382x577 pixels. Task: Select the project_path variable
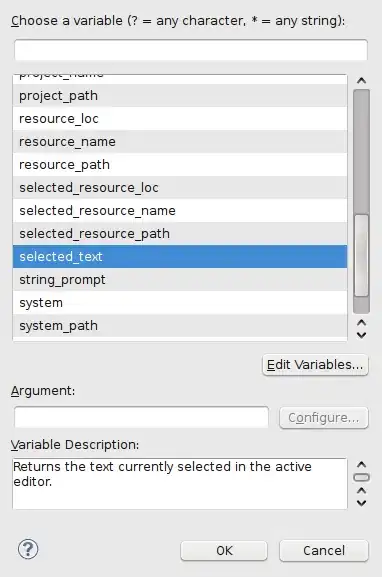180,96
